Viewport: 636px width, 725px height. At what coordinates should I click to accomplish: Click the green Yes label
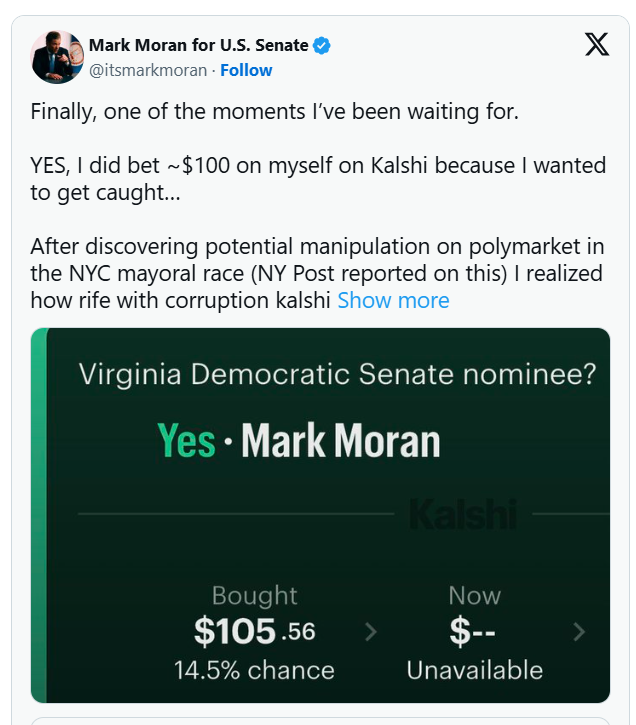(186, 441)
